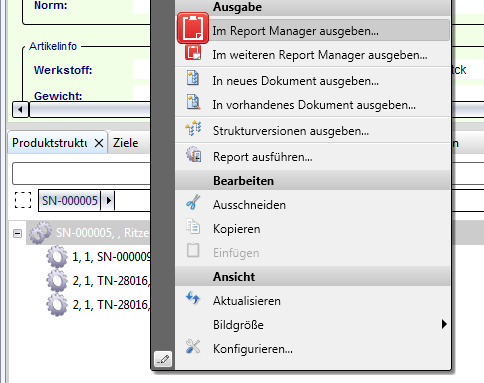
Task: Toggle the dashed selection box beside SN-000005
Action: pyautogui.click(x=23, y=200)
